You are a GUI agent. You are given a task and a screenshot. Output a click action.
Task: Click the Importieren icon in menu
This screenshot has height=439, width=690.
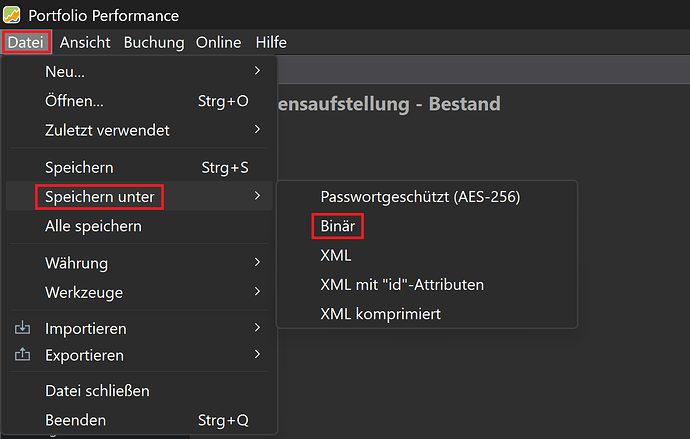pos(23,328)
